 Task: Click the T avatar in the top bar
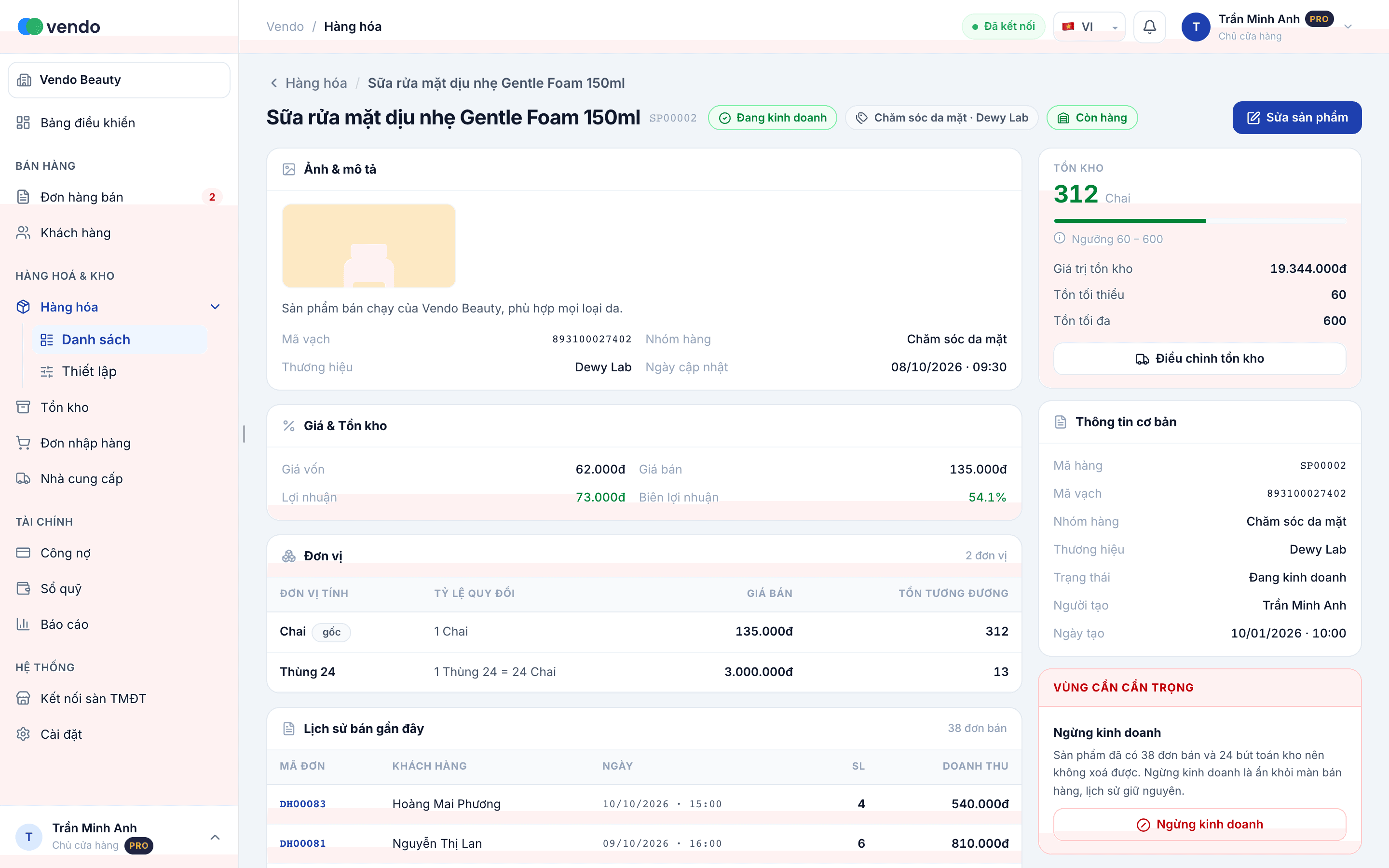pyautogui.click(x=1196, y=27)
